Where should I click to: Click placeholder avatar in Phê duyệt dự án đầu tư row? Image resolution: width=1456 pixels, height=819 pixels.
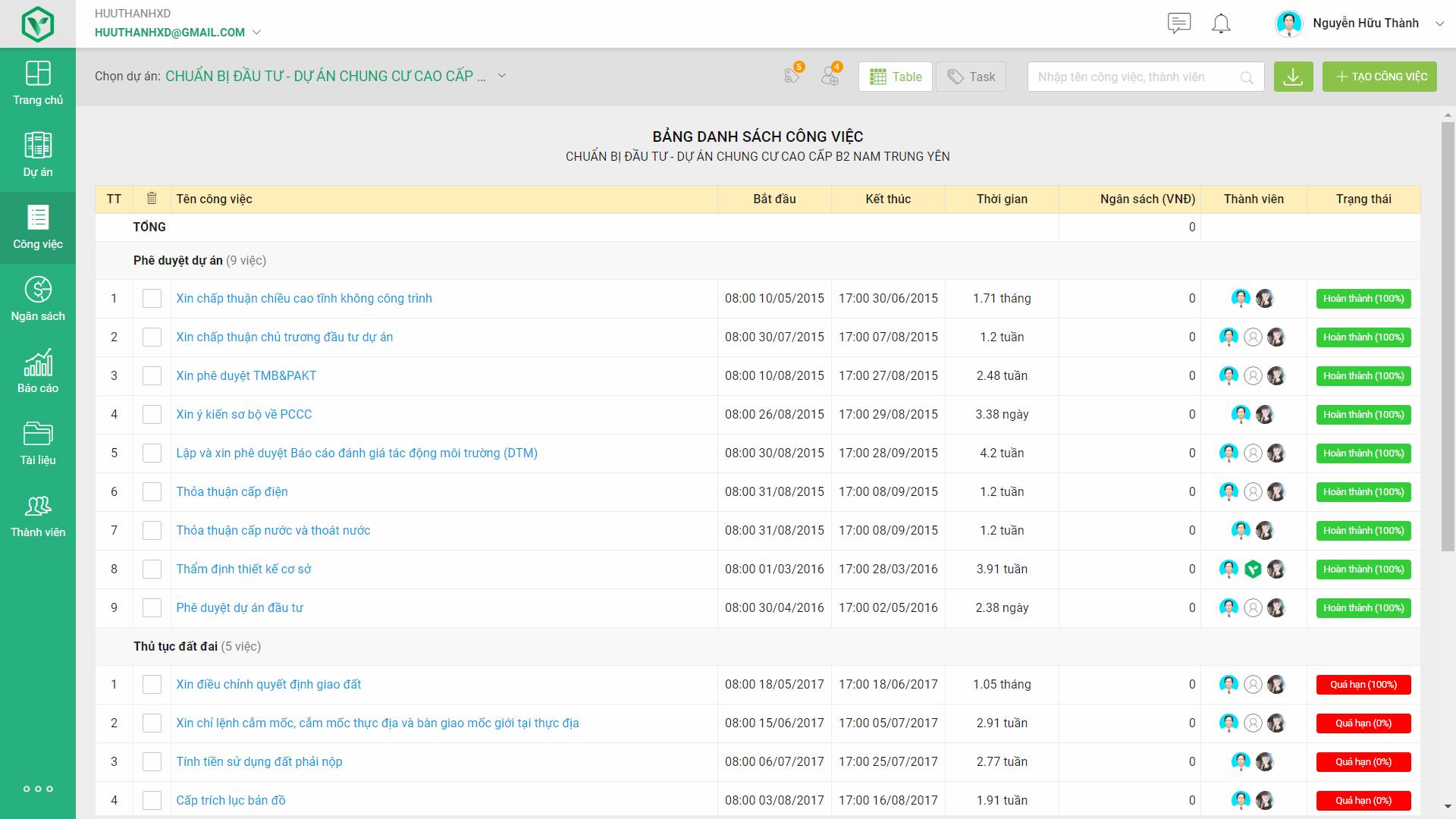click(1253, 607)
